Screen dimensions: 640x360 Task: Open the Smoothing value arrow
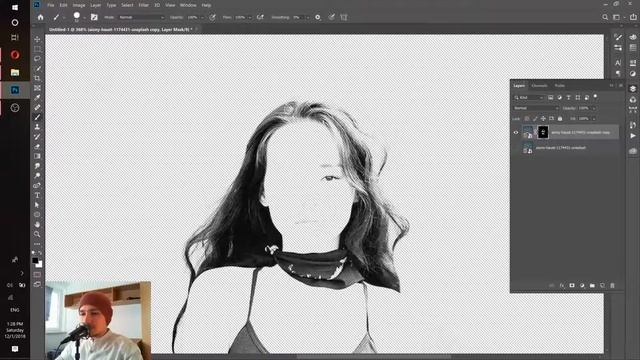pos(307,18)
